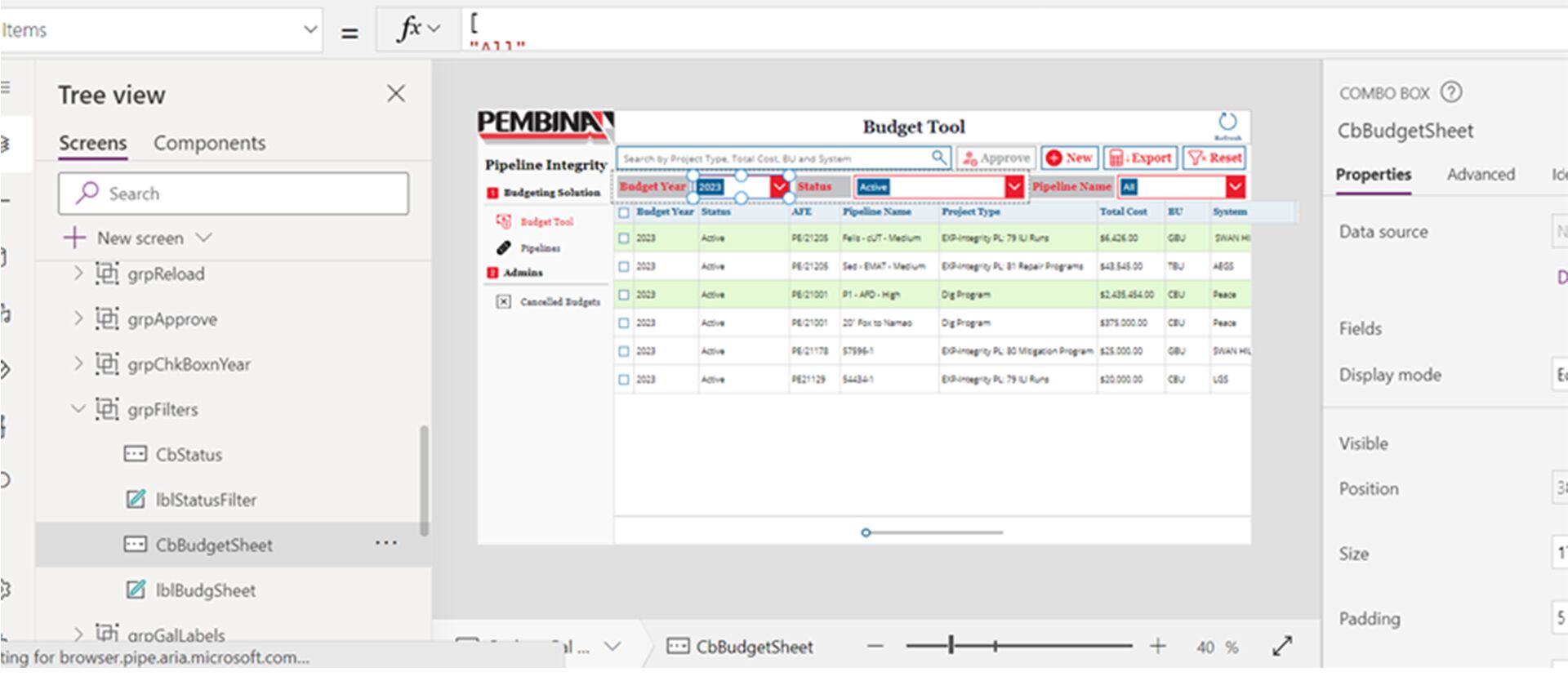Screen dimensions: 1568x690
Task: Collapse the grpFilters group
Action: 78,409
